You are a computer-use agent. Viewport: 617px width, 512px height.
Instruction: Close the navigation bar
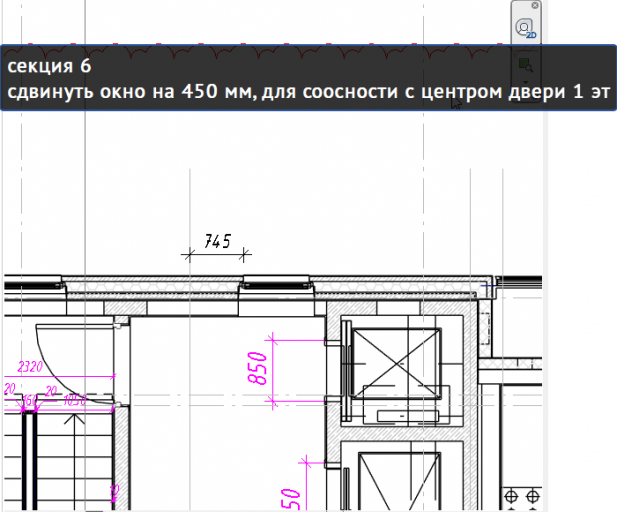(x=535, y=5)
